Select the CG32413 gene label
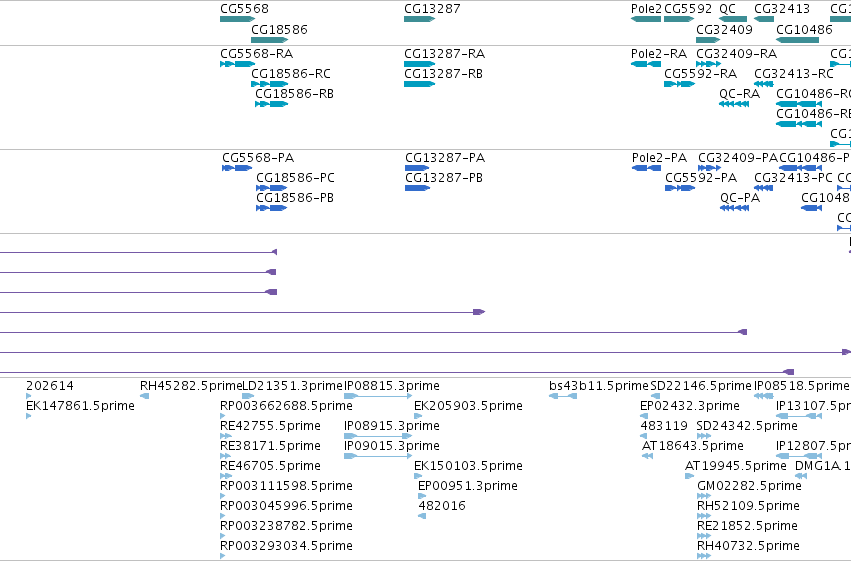This screenshot has width=851, height=561. (x=782, y=9)
